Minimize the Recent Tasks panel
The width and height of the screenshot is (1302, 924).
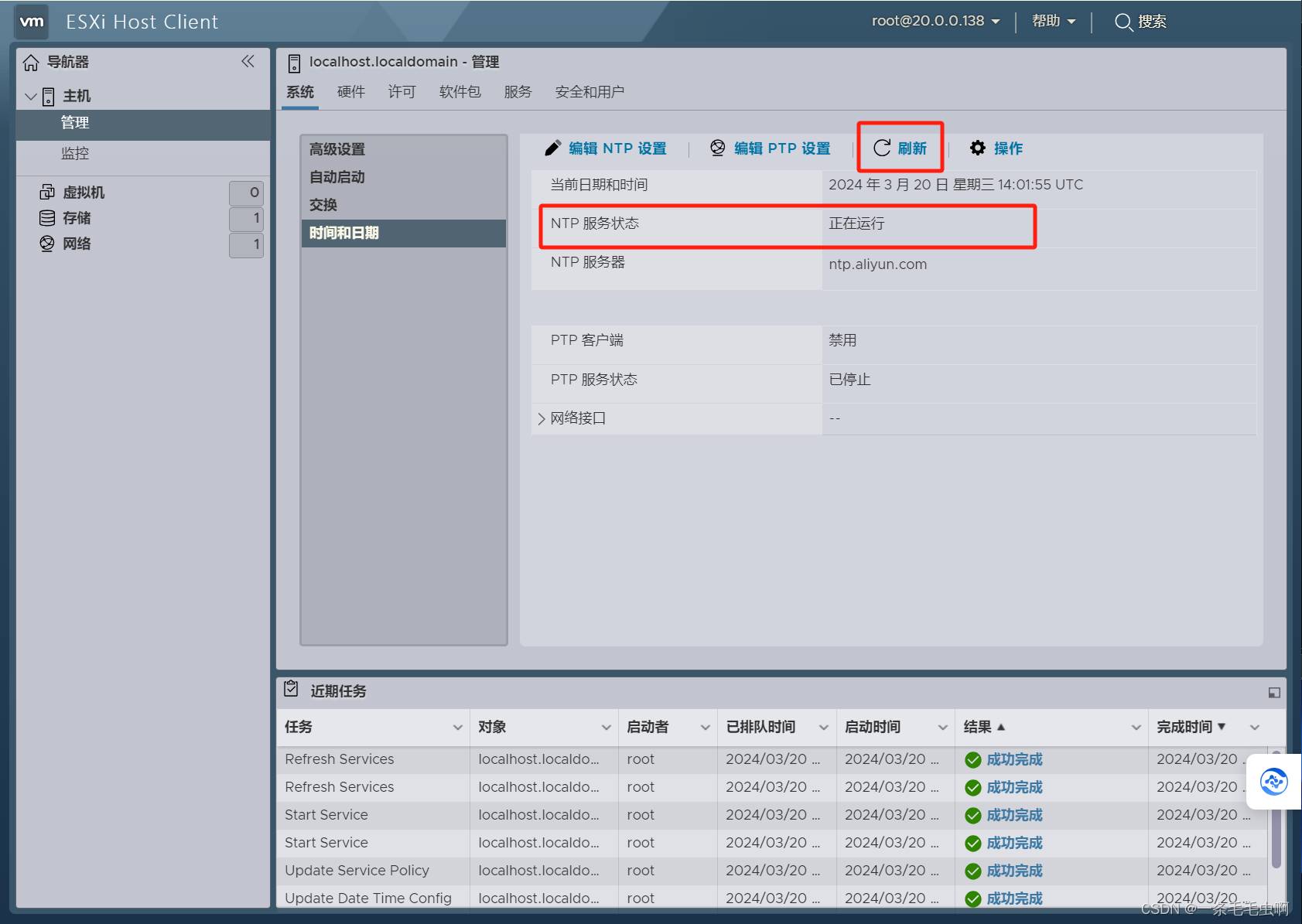coord(1273,693)
